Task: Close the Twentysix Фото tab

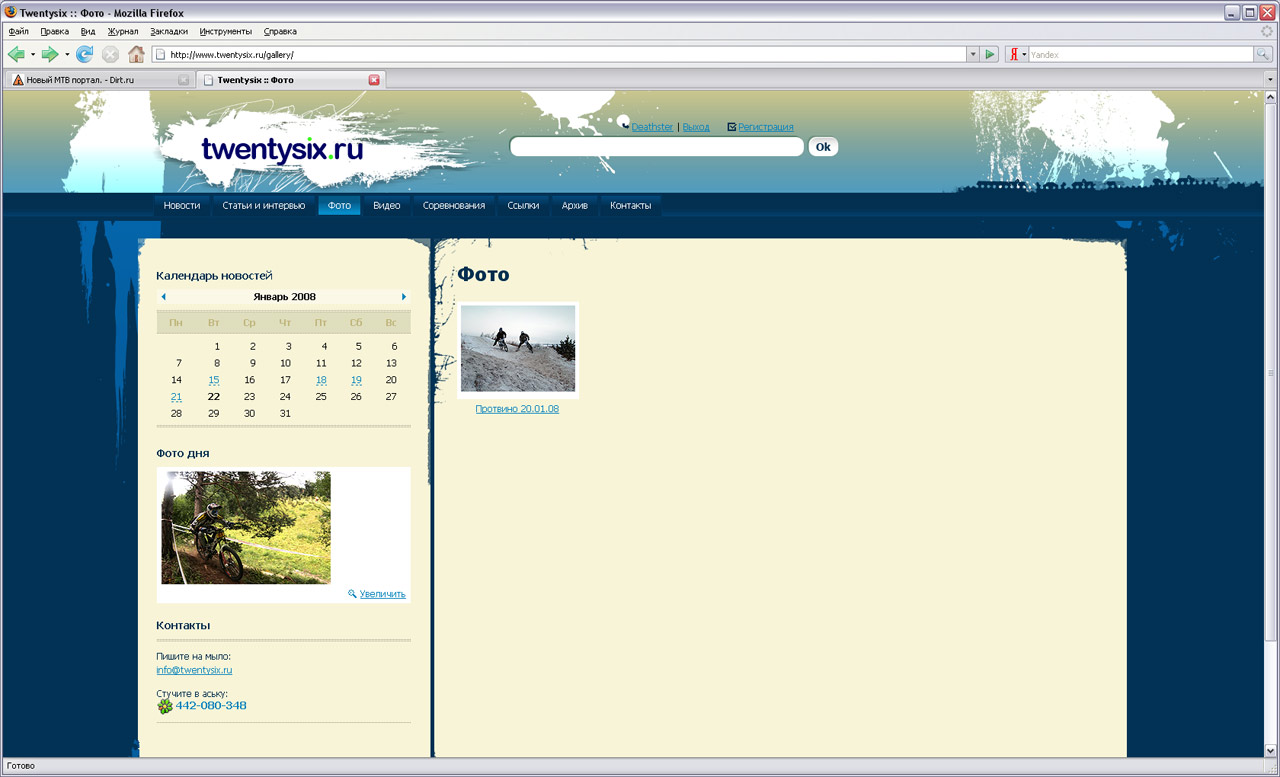Action: tap(374, 80)
